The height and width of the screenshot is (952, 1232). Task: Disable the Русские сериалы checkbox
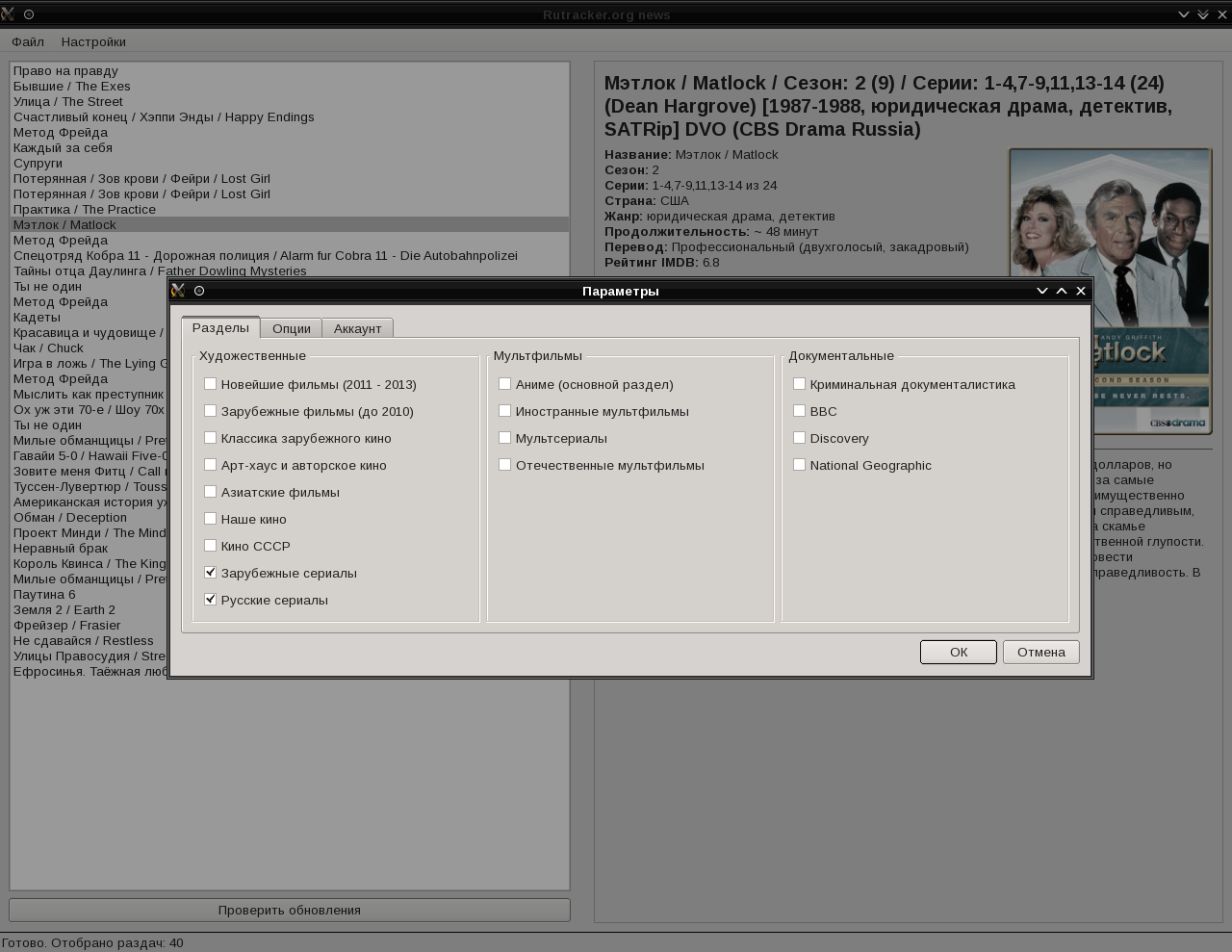click(210, 599)
